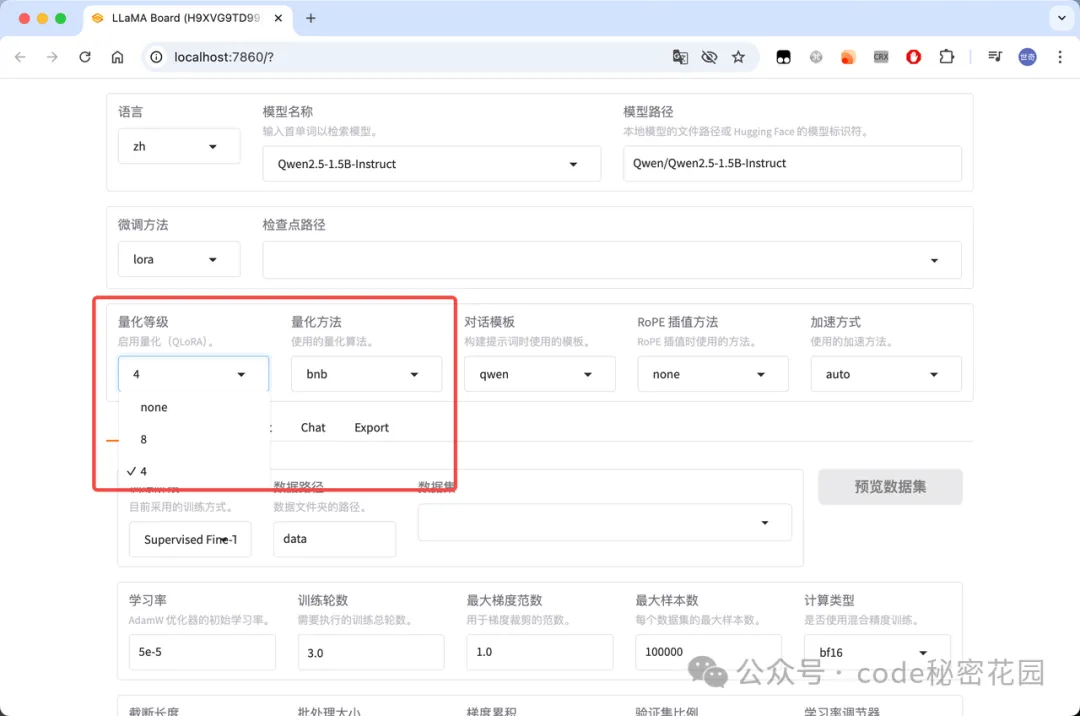Open the extensions puzzle-piece menu
Image resolution: width=1080 pixels, height=716 pixels.
[x=947, y=57]
